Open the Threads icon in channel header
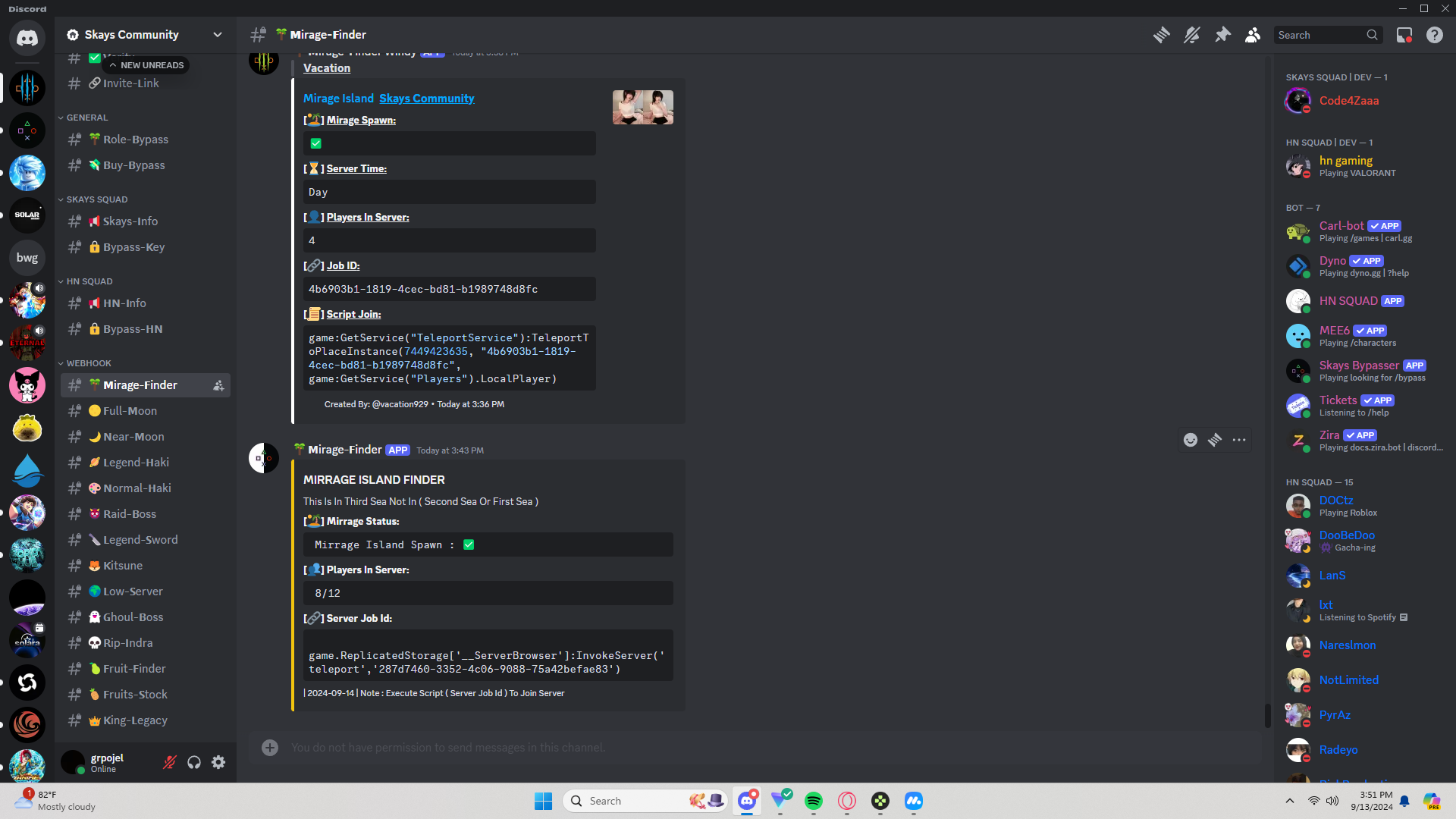Image resolution: width=1456 pixels, height=819 pixels. tap(1162, 35)
